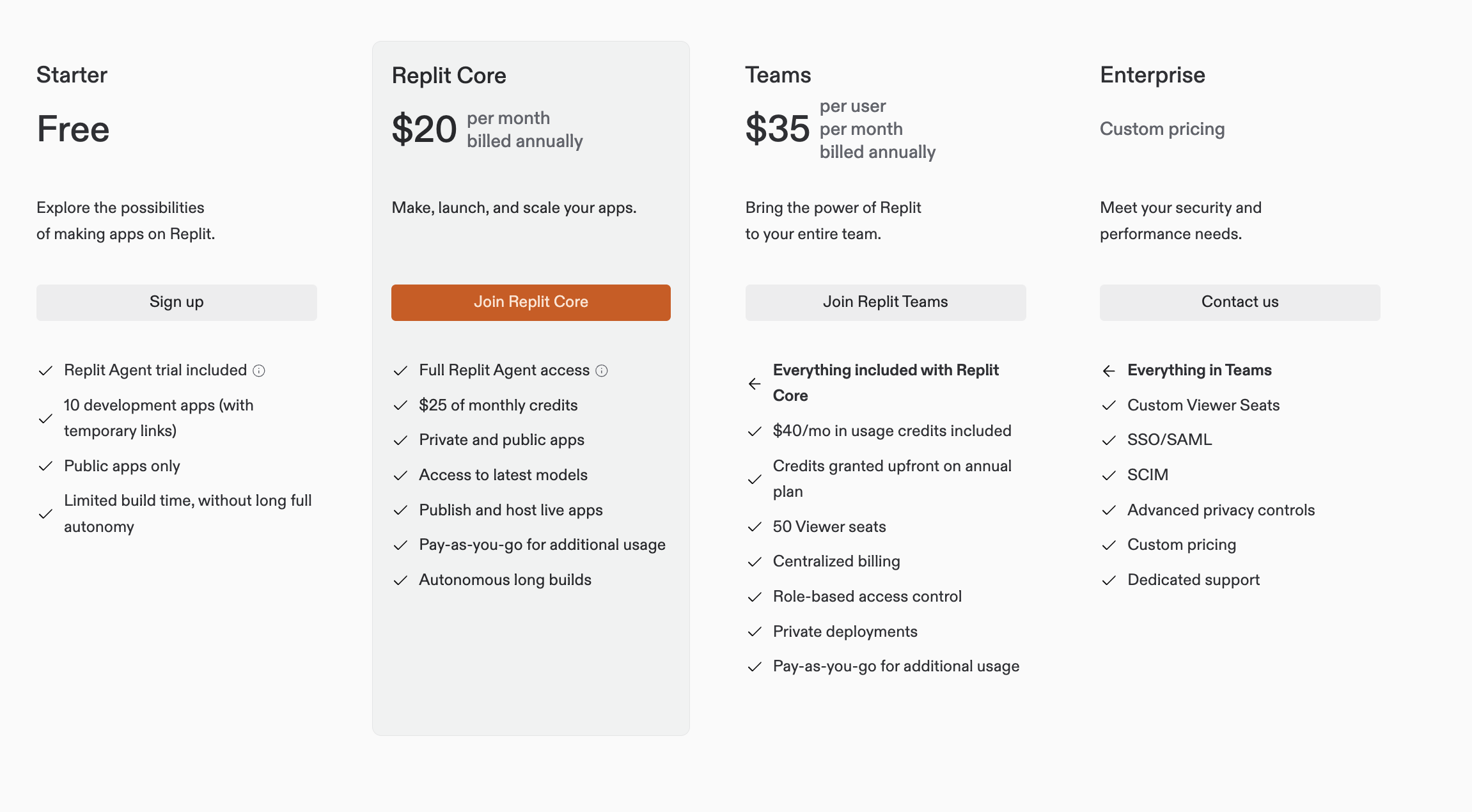Screen dimensions: 1472x812
Task: Open the info tooltip beside Replit Agent trial
Action: [x=259, y=370]
